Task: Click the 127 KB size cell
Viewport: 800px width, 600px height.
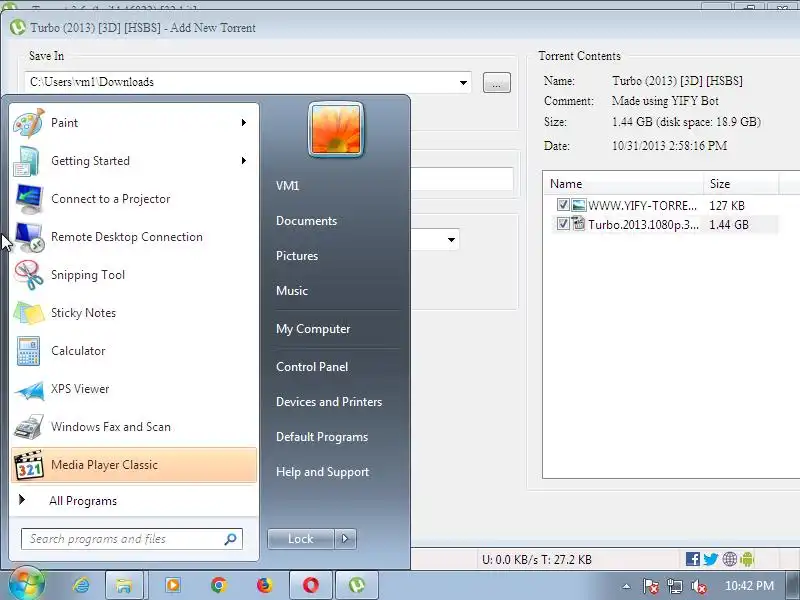Action: (727, 206)
